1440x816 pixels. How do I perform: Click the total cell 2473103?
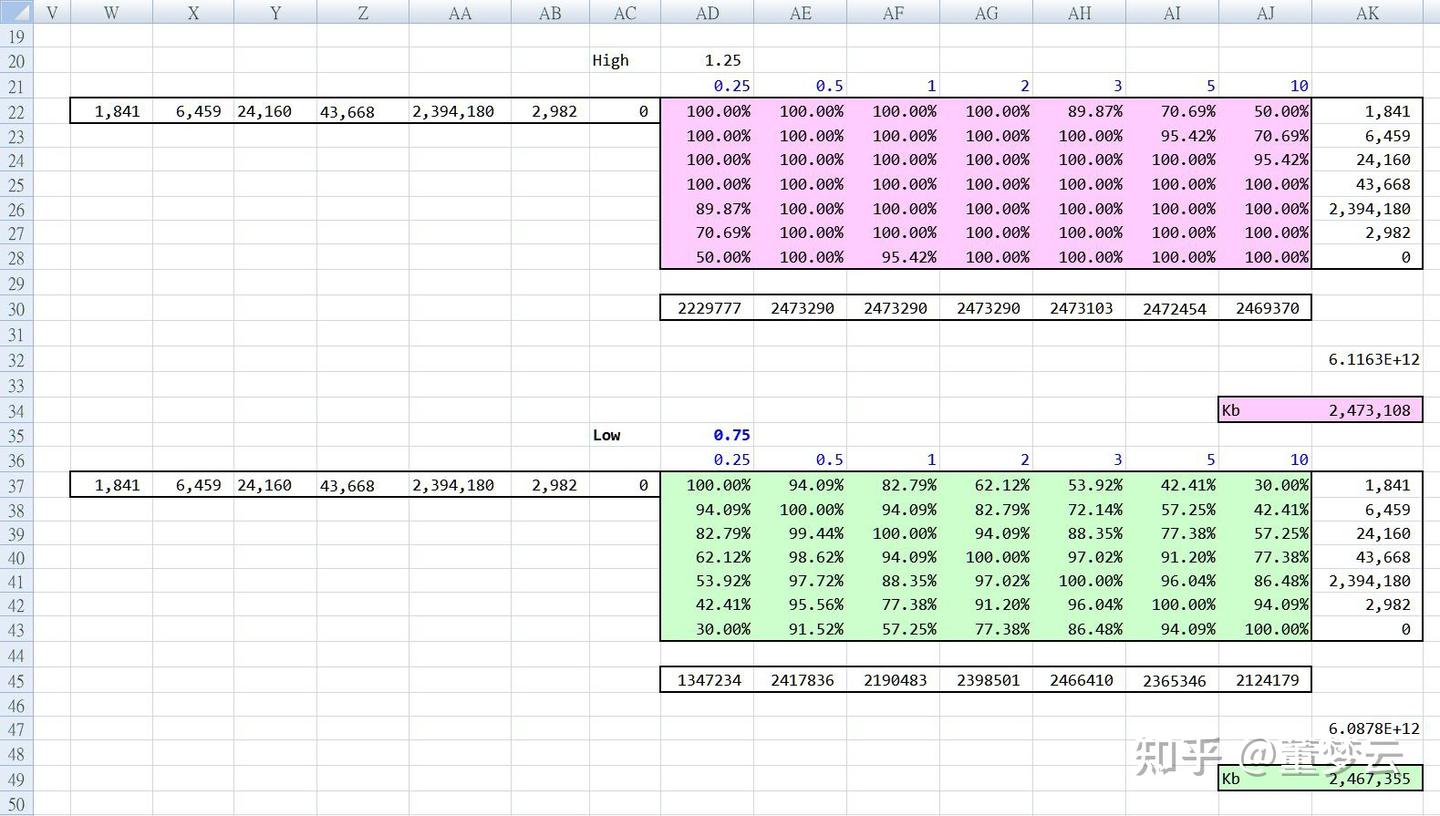1079,308
